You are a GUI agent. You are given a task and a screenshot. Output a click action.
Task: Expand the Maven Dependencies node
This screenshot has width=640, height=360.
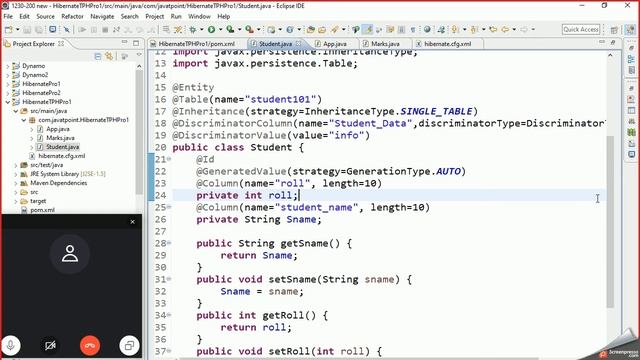[16, 183]
